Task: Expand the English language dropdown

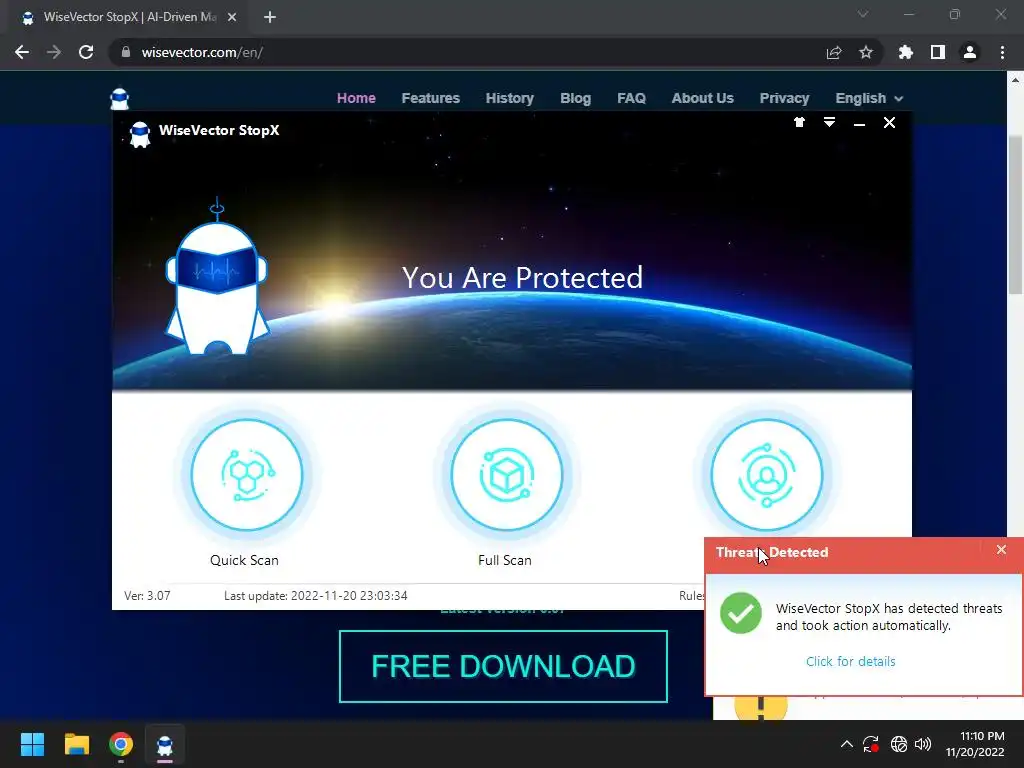Action: click(869, 98)
